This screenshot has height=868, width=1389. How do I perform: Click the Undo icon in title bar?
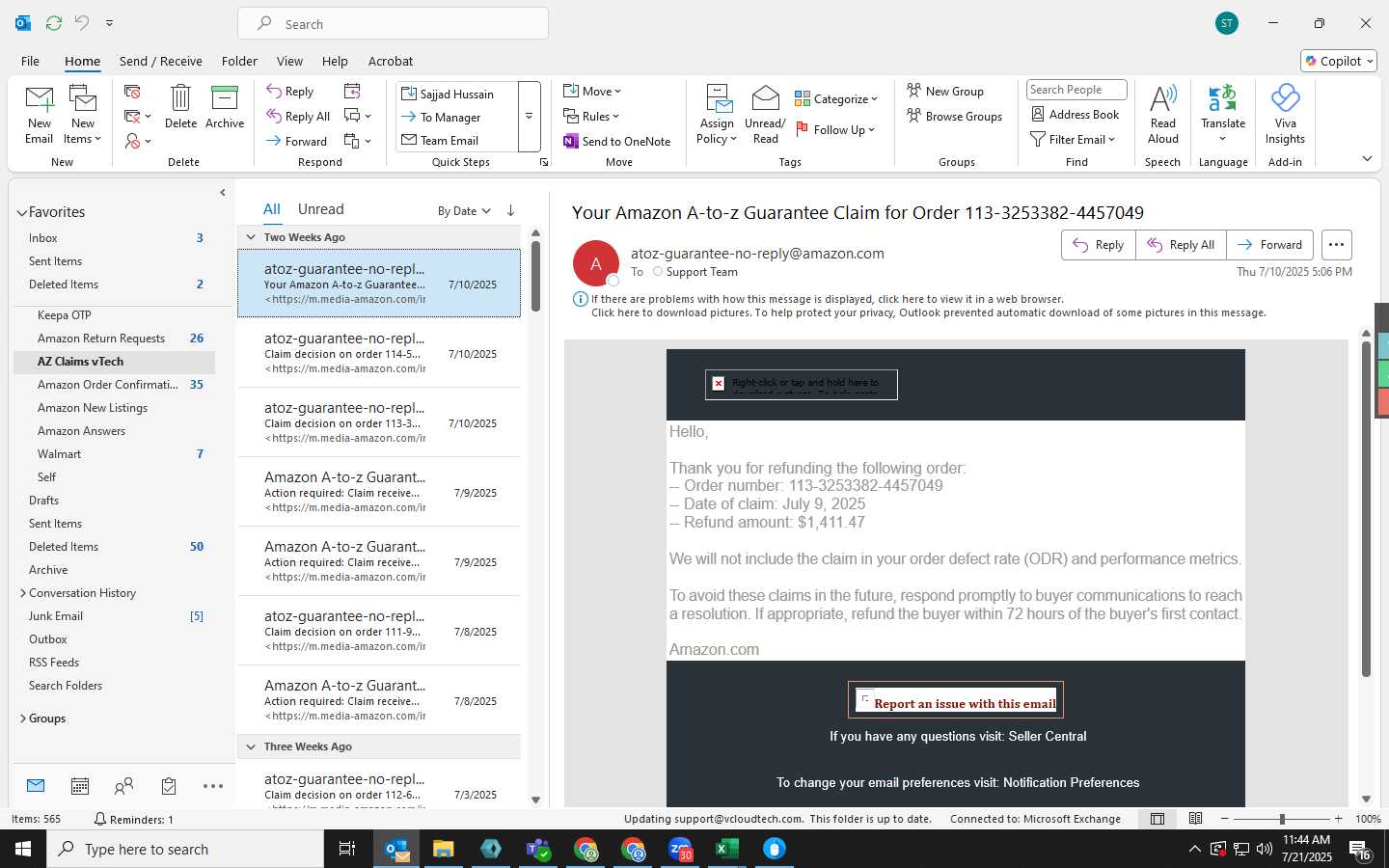[x=82, y=22]
